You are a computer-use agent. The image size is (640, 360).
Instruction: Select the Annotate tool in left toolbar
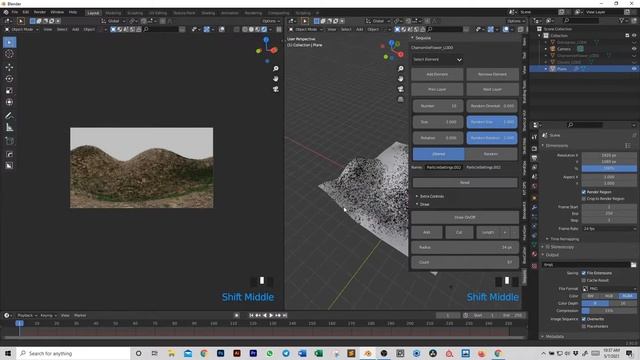tap(9, 116)
